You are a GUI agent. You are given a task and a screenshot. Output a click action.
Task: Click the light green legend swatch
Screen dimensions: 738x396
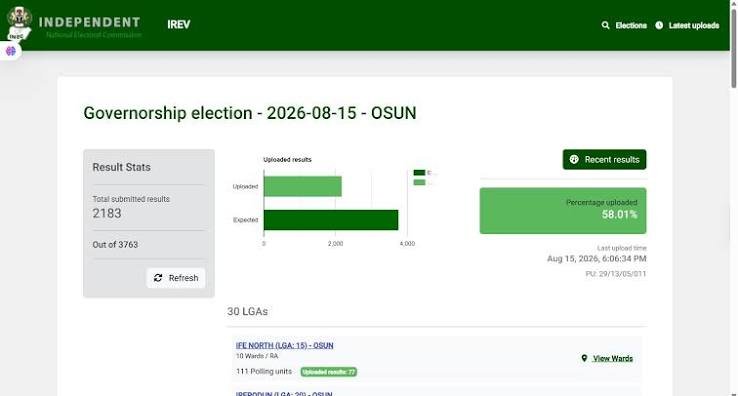419,182
